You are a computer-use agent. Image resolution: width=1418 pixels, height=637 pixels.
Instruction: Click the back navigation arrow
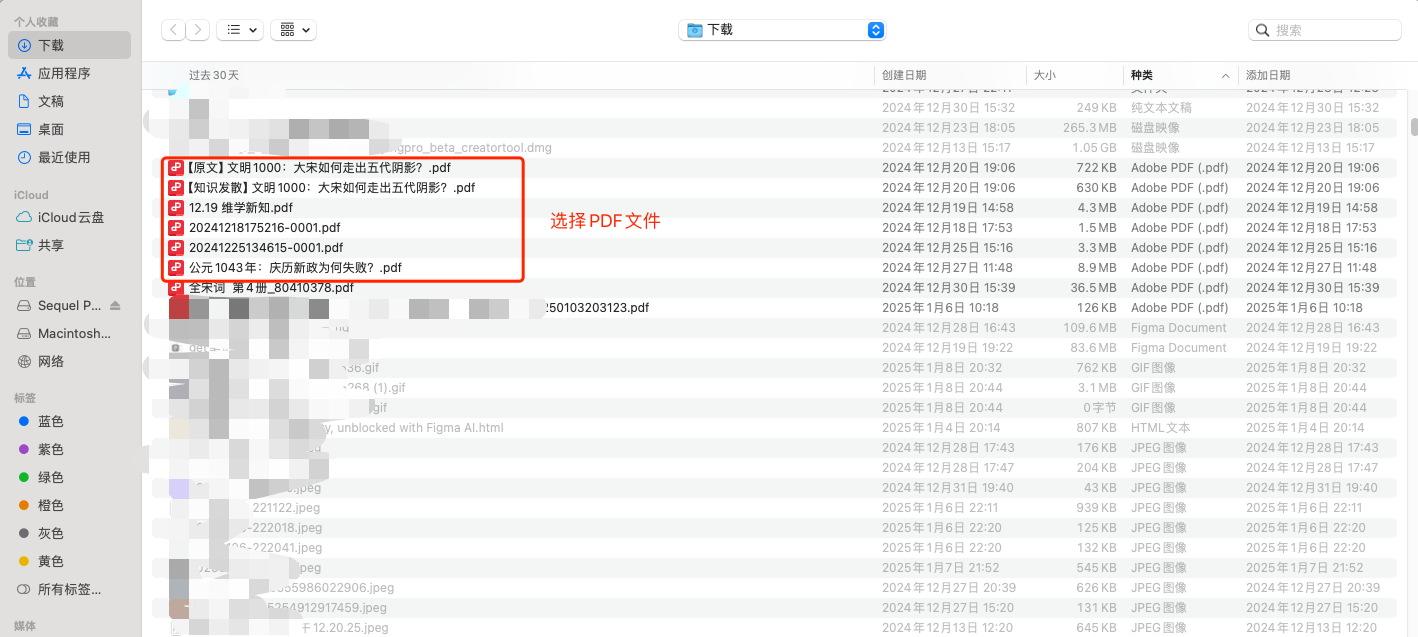[174, 30]
